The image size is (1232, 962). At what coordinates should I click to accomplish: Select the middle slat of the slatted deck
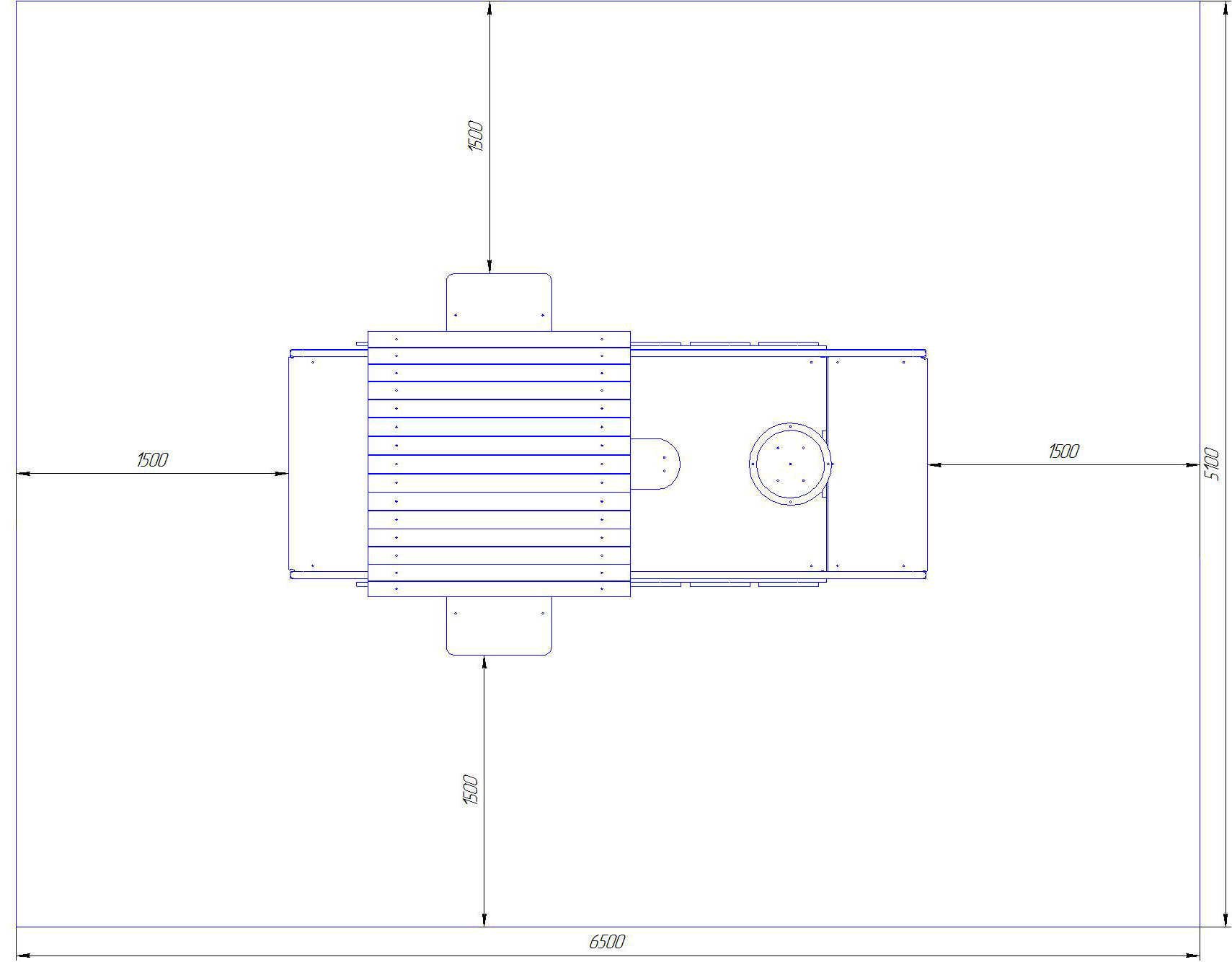499,464
